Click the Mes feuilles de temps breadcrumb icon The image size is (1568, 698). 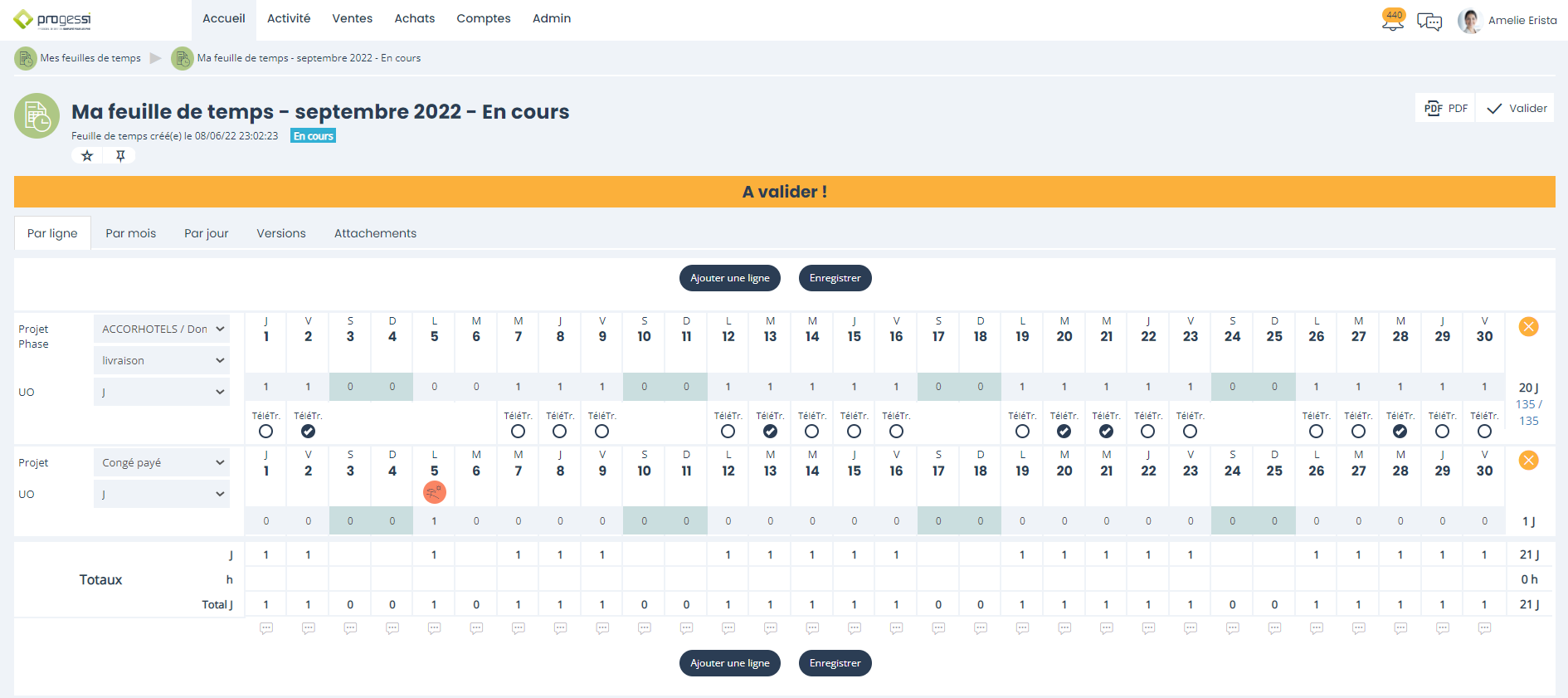(x=26, y=58)
